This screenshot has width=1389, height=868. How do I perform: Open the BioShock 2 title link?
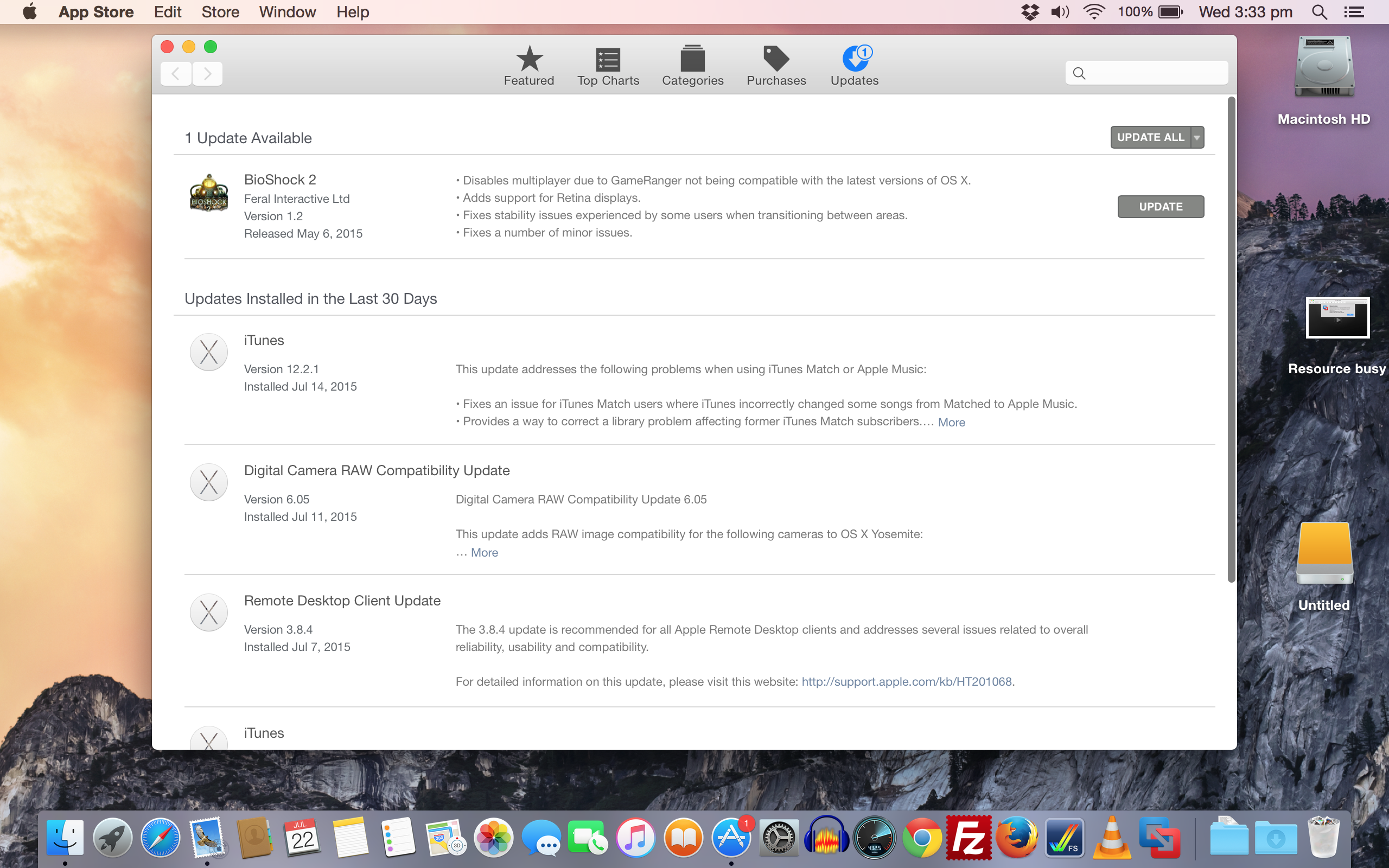pos(280,180)
